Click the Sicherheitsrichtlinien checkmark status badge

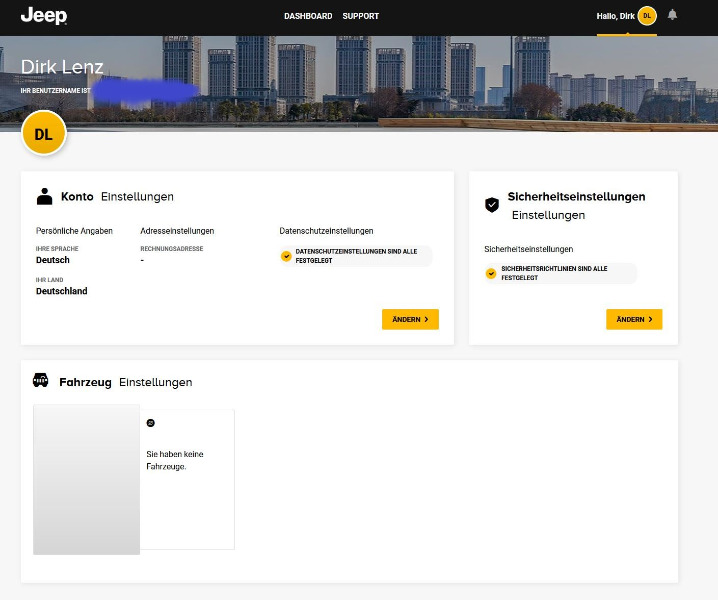560,273
